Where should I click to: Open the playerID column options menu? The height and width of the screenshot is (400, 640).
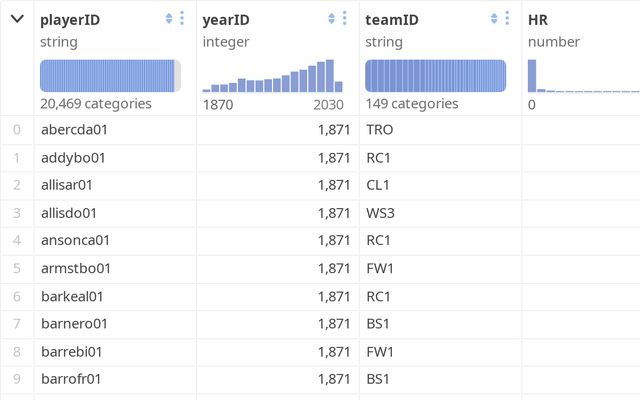coord(182,19)
